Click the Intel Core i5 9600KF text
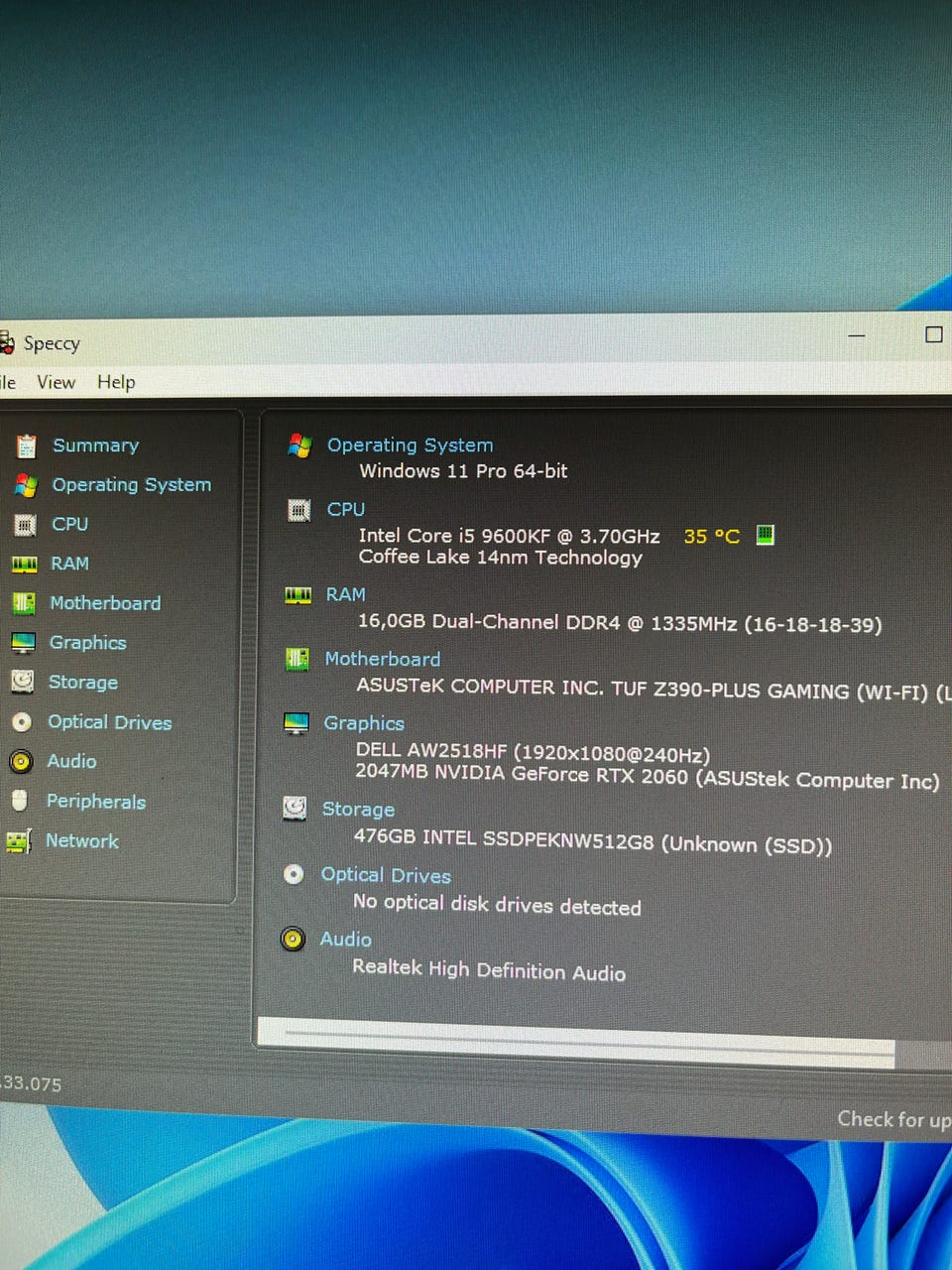The width and height of the screenshot is (952, 1270). coord(509,536)
